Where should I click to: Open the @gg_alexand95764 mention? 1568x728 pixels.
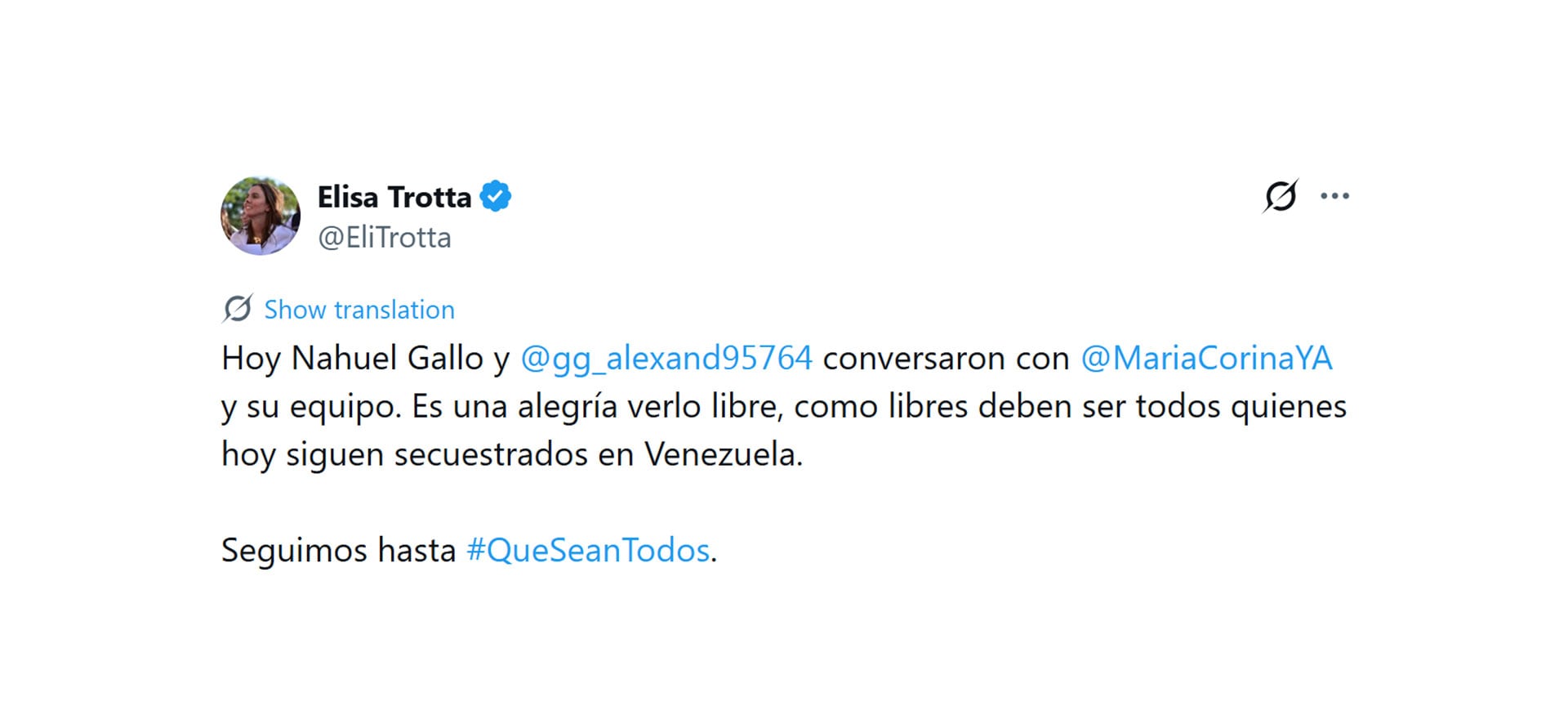point(666,358)
